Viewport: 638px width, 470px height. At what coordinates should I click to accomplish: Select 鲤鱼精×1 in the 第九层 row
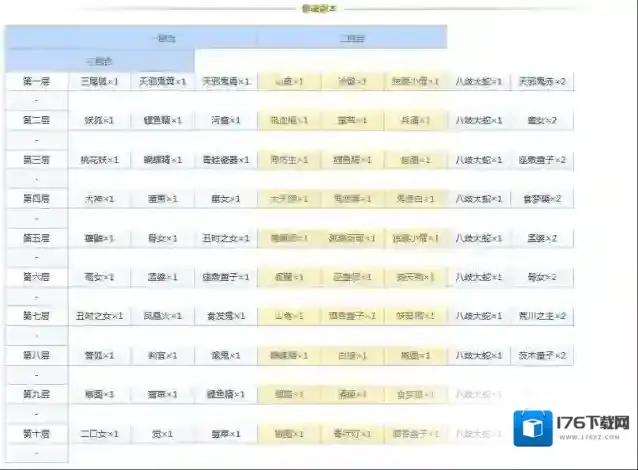[x=226, y=394]
